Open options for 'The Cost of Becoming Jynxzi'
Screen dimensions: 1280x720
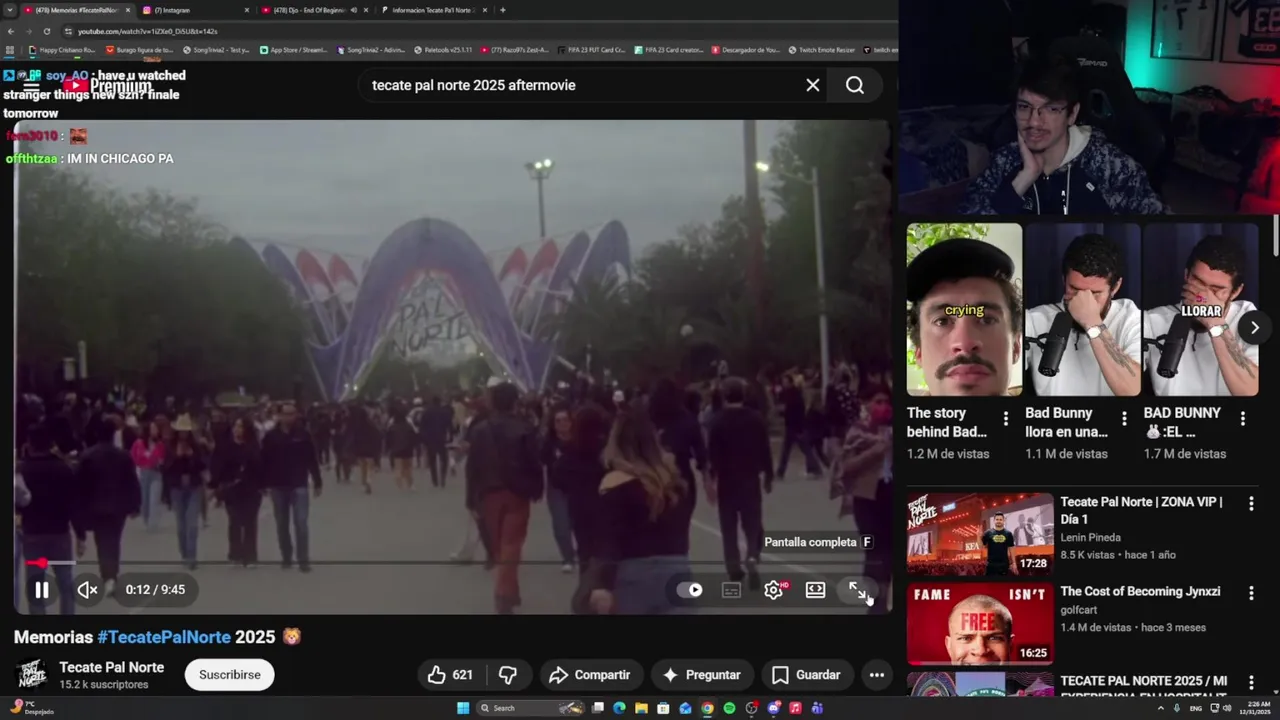[1251, 593]
